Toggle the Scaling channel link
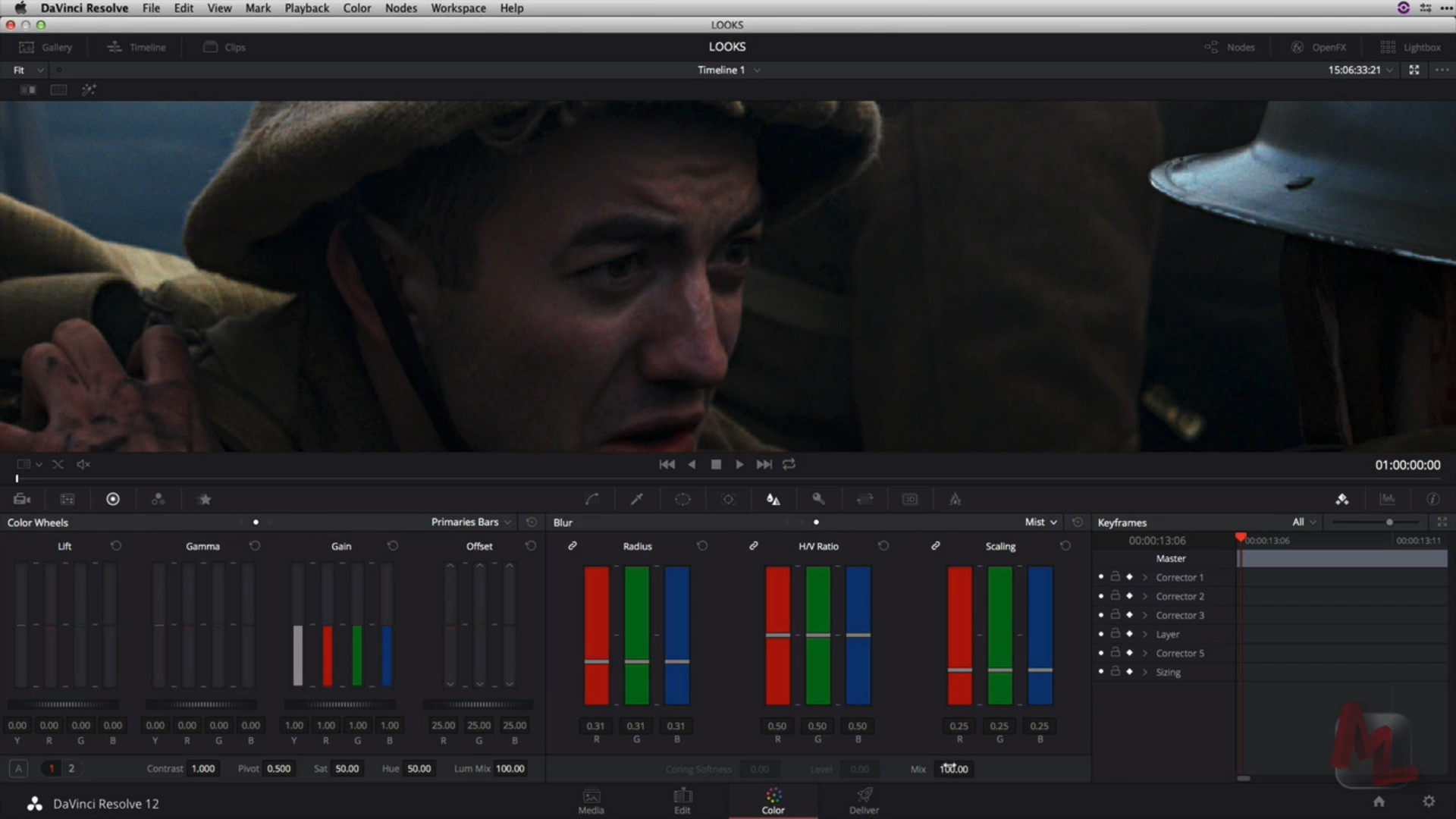This screenshot has height=819, width=1456. (936, 546)
